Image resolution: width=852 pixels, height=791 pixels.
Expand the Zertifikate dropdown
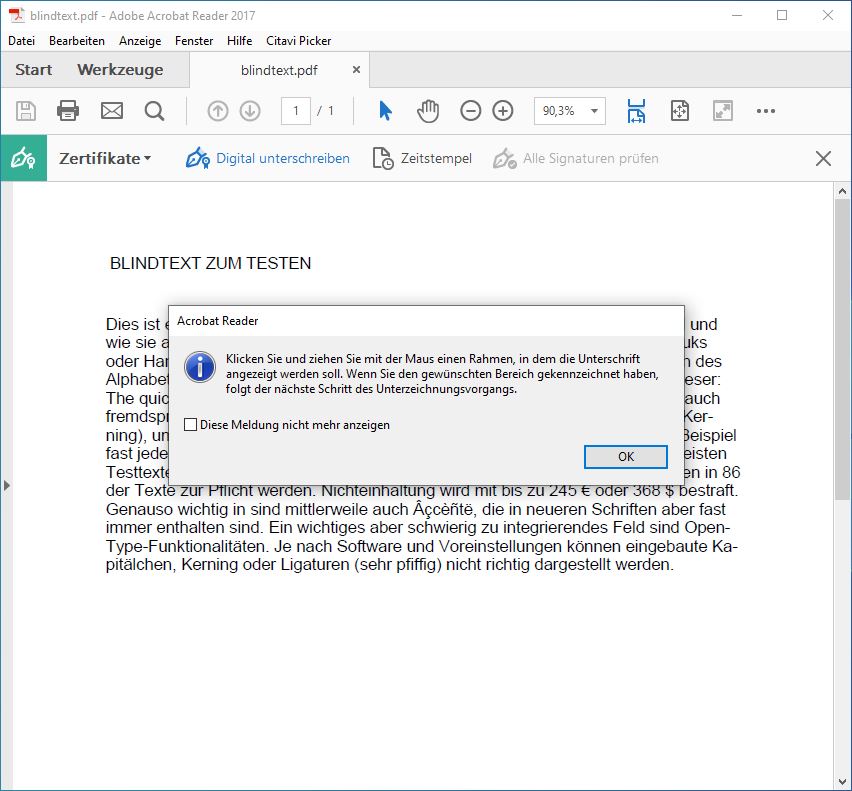pyautogui.click(x=105, y=159)
